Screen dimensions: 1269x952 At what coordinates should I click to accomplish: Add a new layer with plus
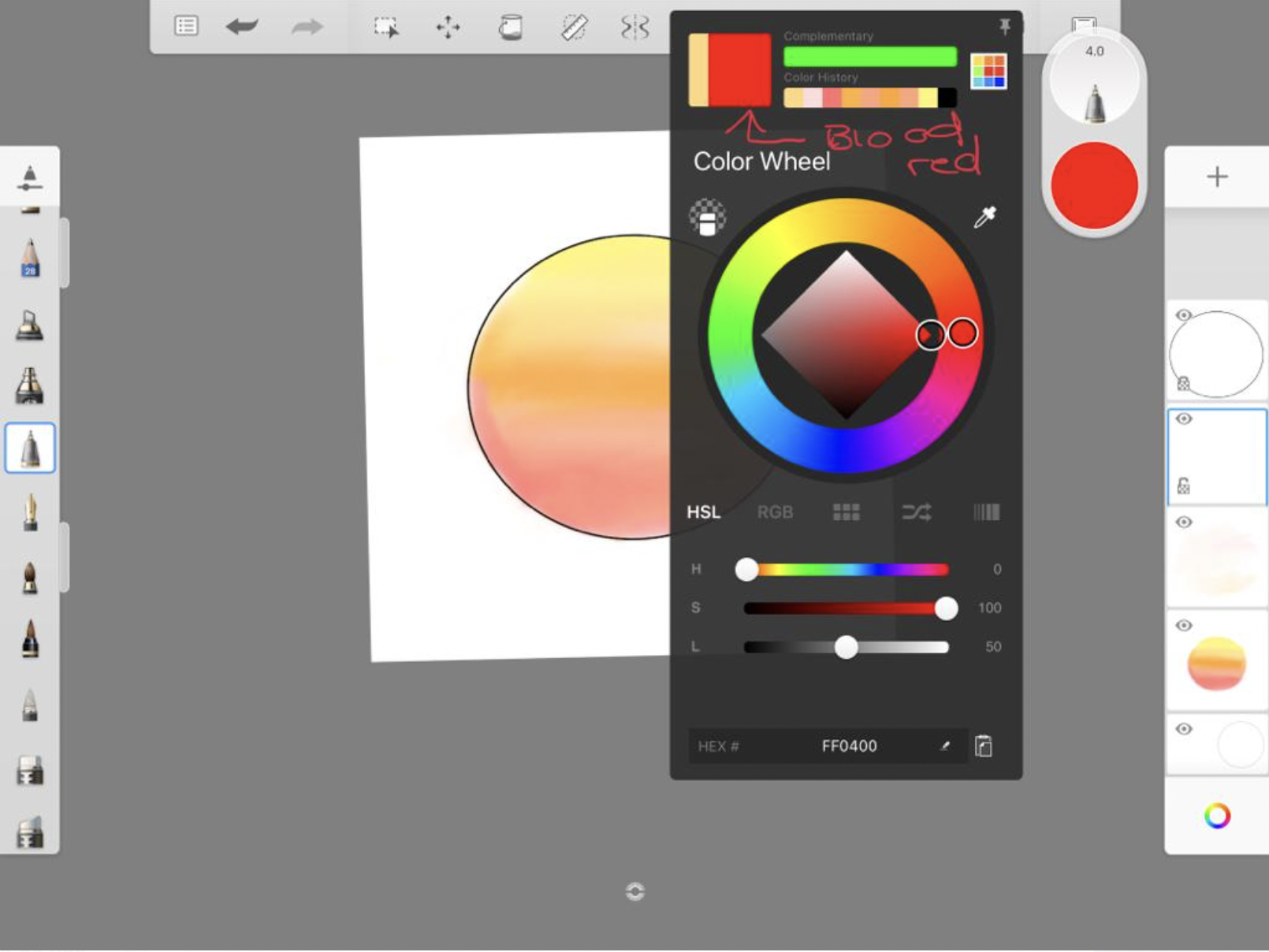1217,177
